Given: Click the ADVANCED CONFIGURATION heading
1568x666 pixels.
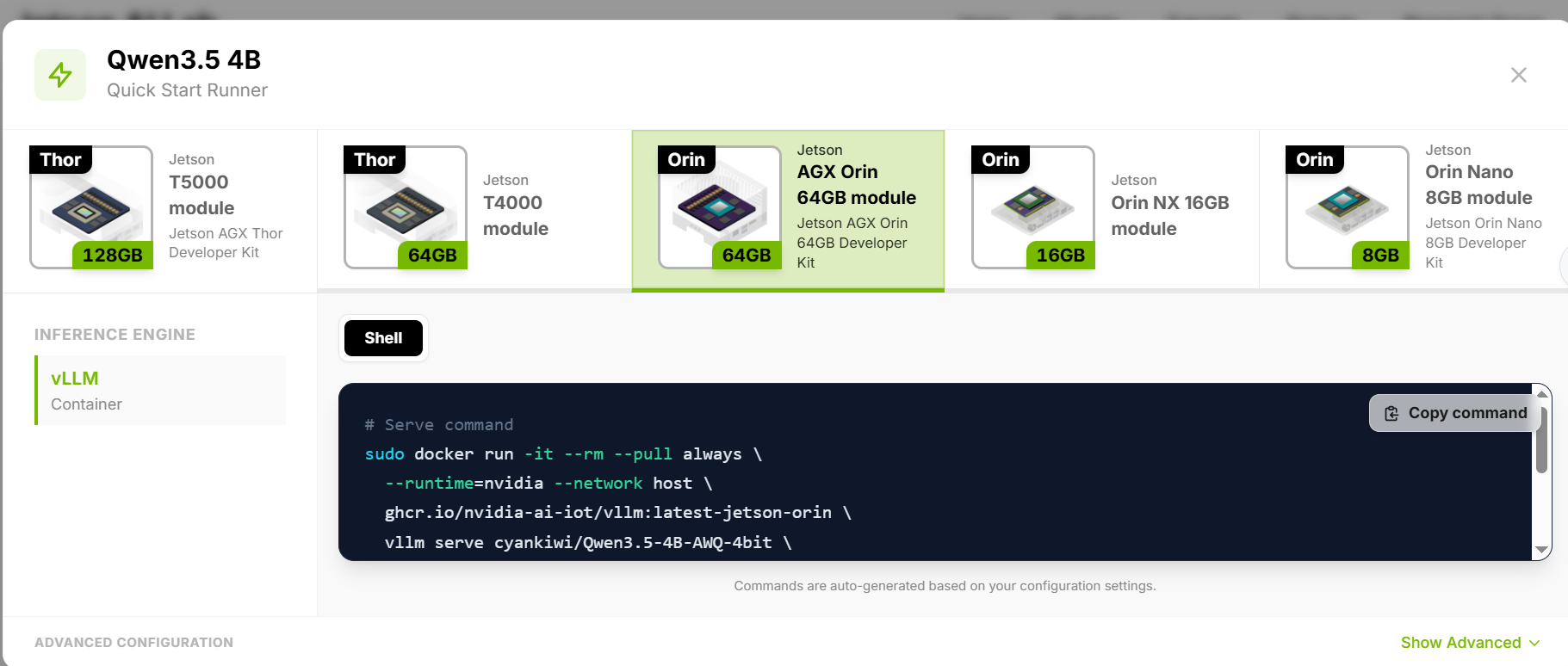Looking at the screenshot, I should (x=133, y=643).
